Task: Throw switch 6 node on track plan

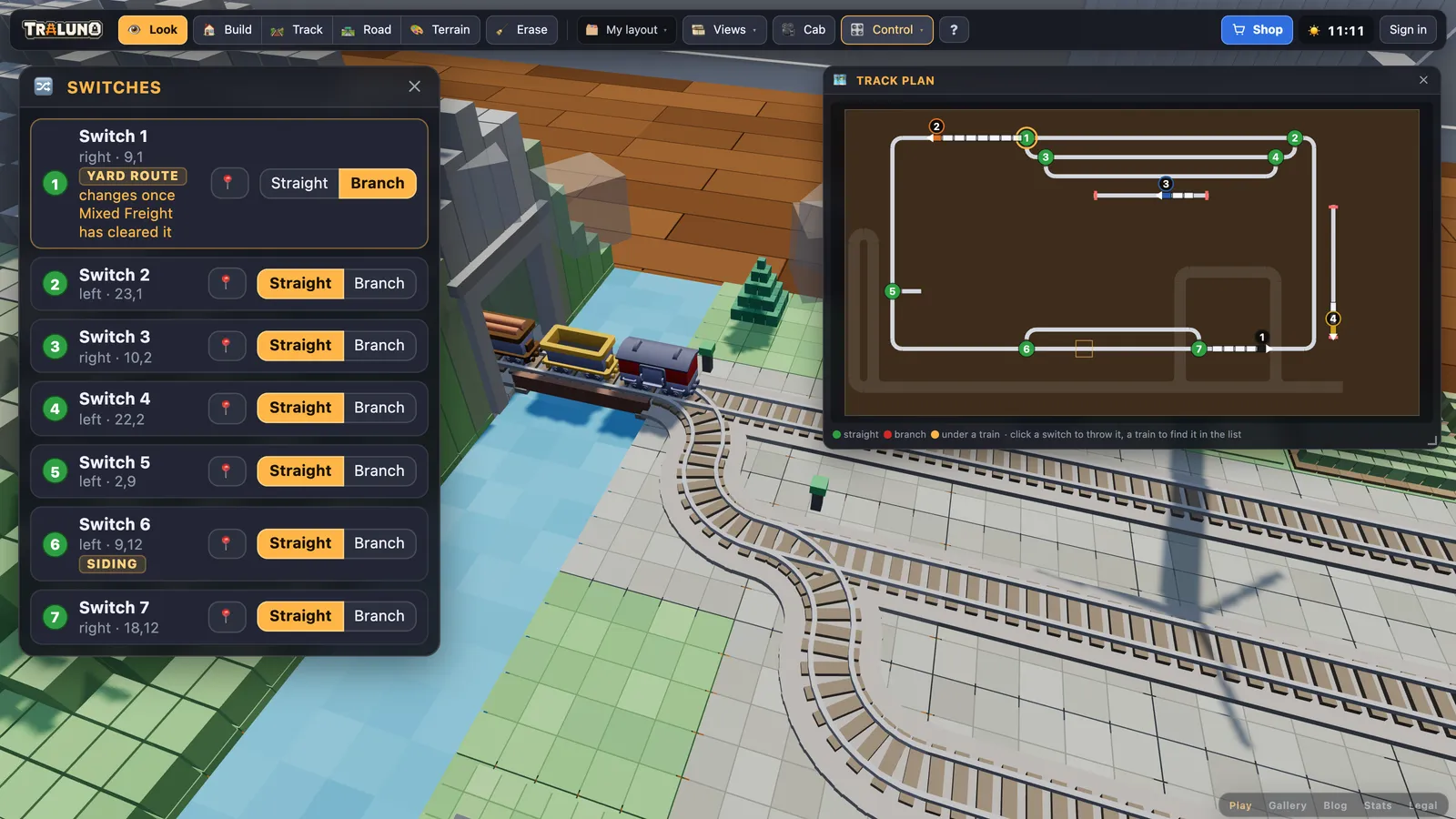Action: [x=1026, y=349]
